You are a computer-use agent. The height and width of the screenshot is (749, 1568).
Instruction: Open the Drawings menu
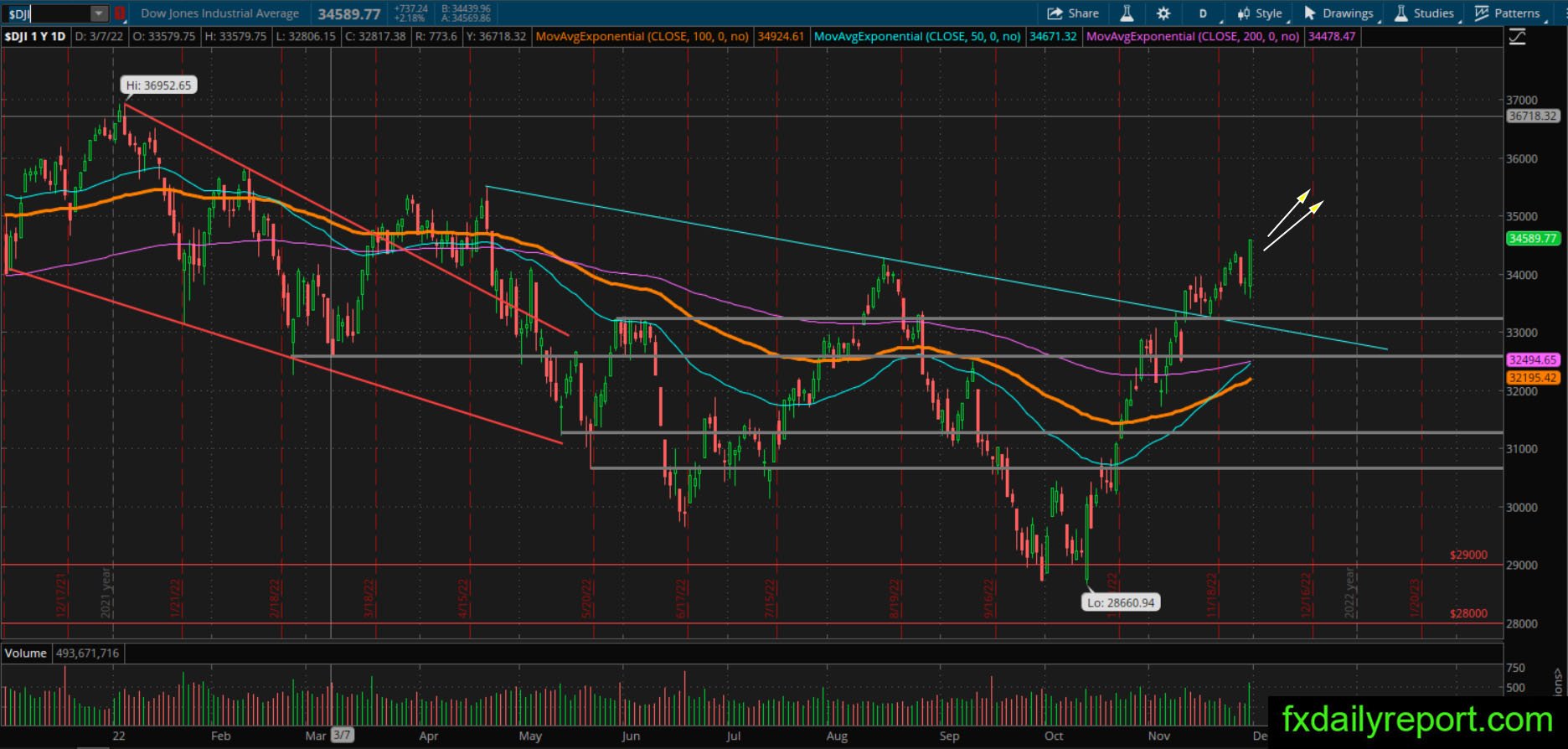(x=1339, y=13)
